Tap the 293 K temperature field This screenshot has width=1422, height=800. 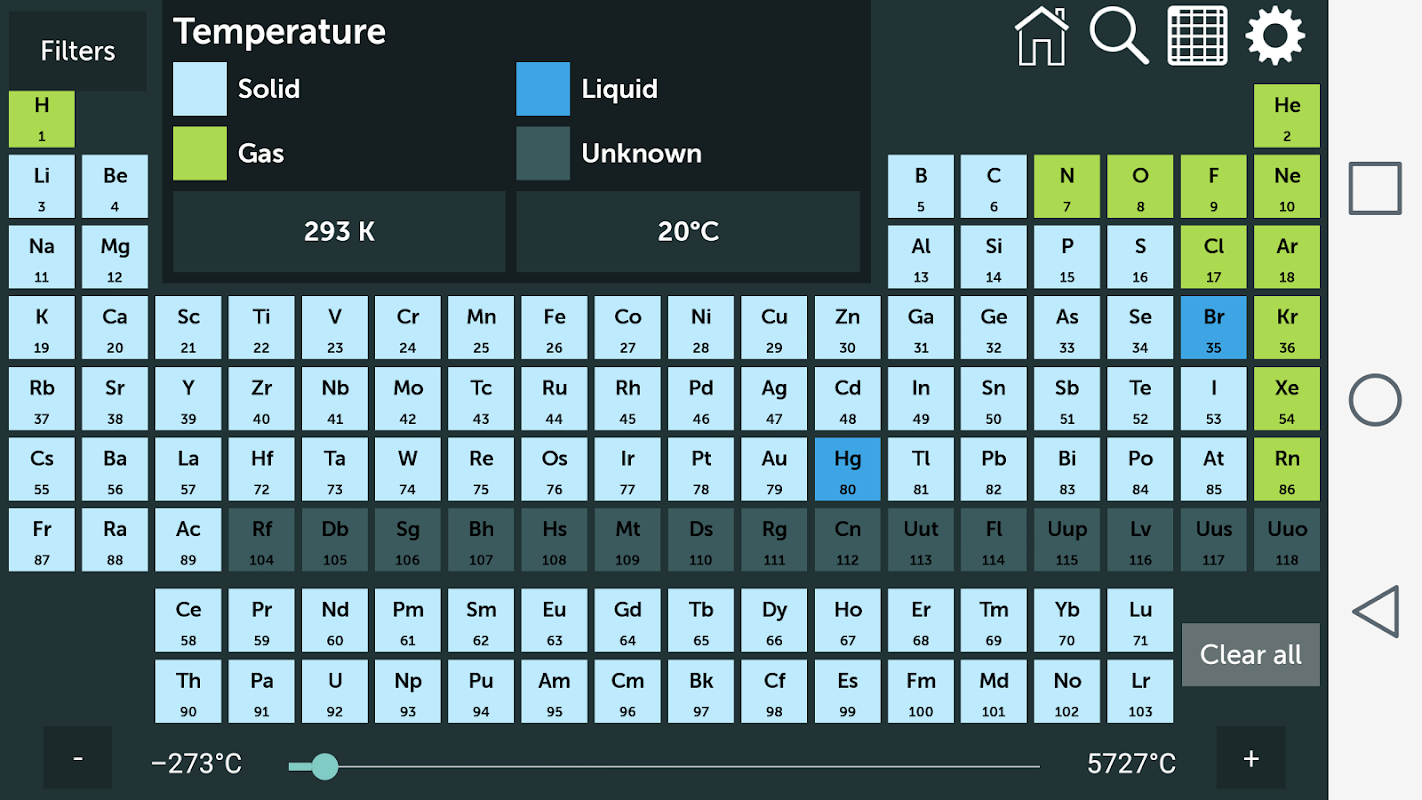[x=339, y=232]
